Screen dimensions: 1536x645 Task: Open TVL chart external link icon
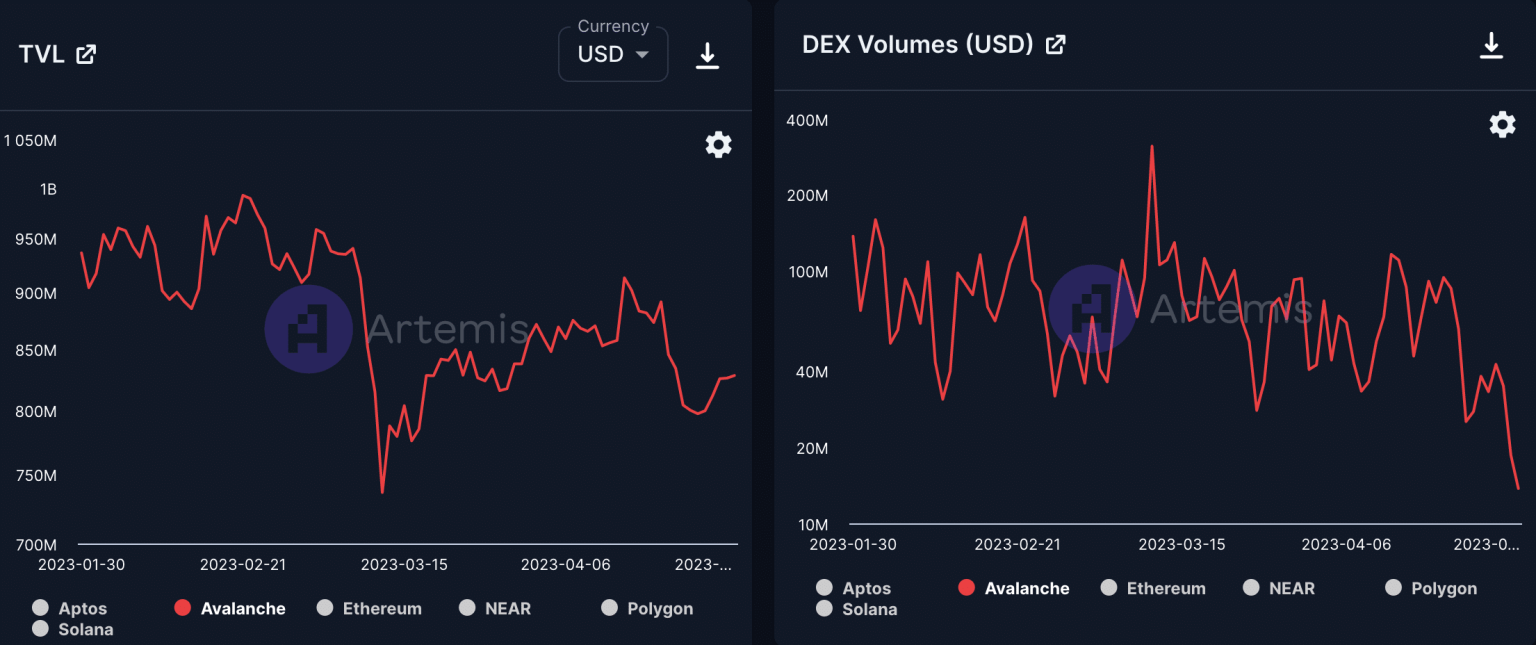point(86,54)
